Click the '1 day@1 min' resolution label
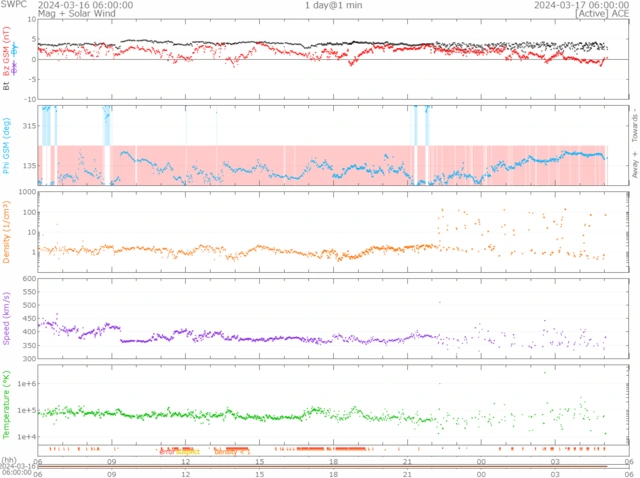 pyautogui.click(x=333, y=5)
